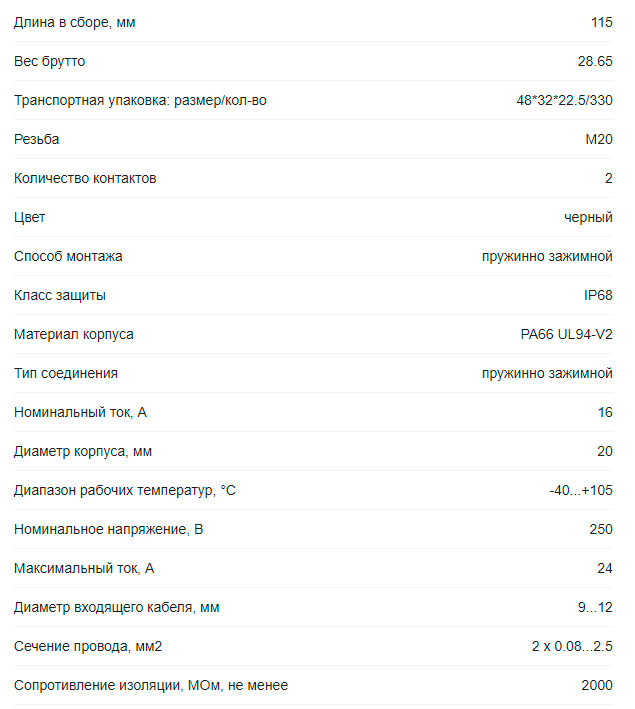The height and width of the screenshot is (709, 635).
Task: Click the thread value M20
Action: [x=599, y=140]
